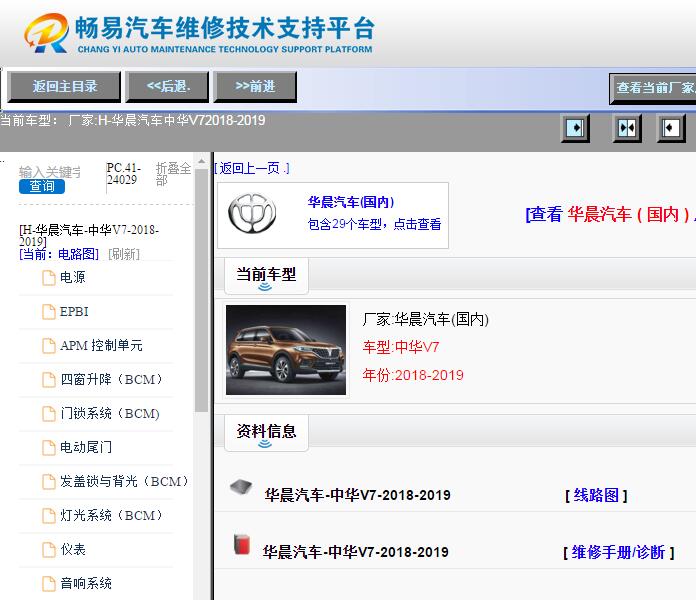Select 电动尾门 tree item

[86, 447]
